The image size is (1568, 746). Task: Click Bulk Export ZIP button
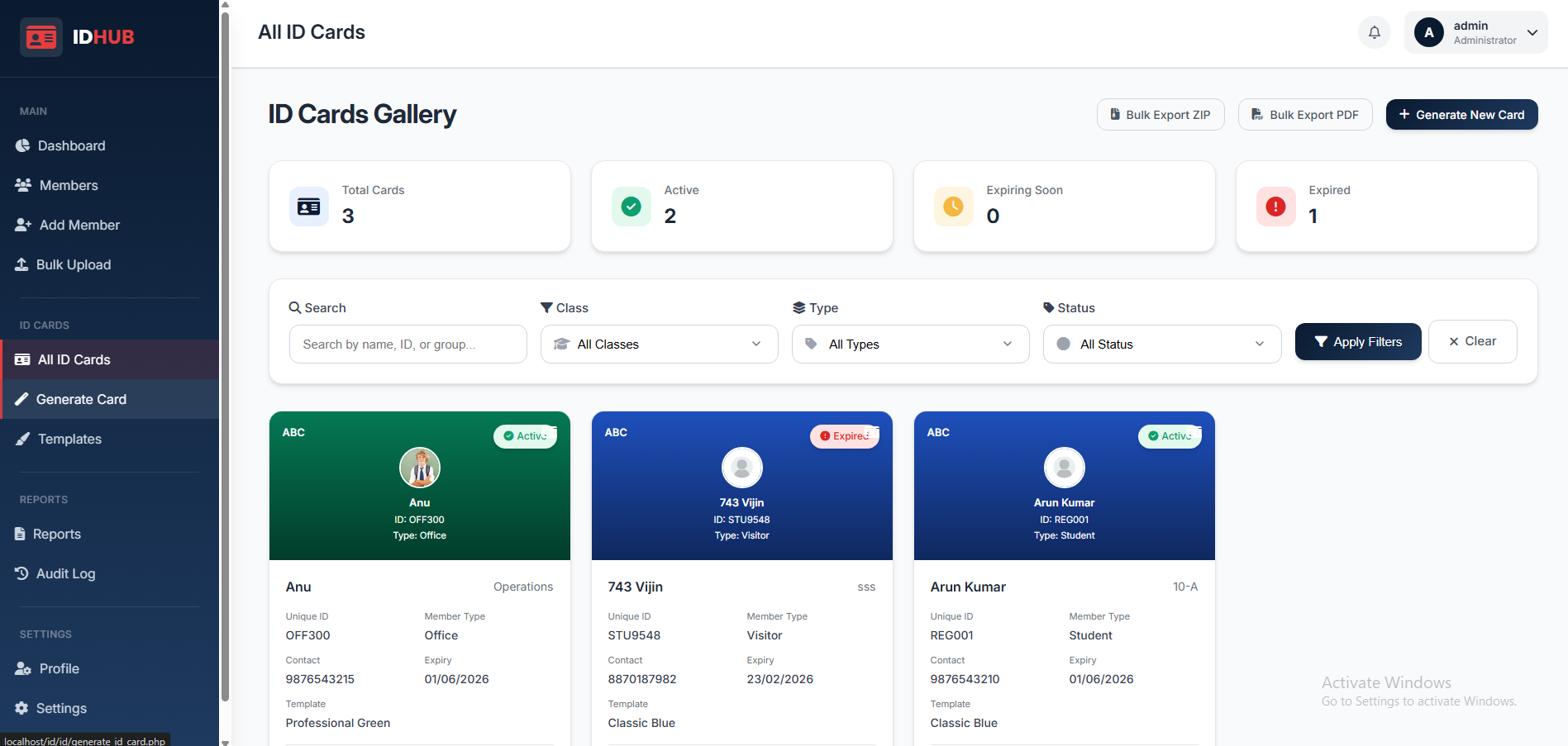coord(1160,115)
